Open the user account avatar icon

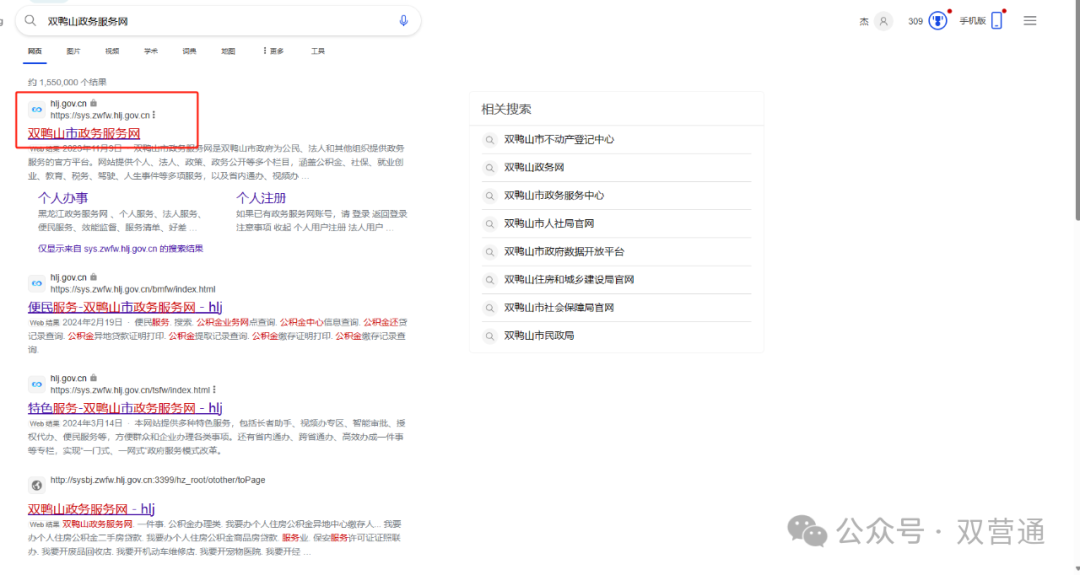883,21
